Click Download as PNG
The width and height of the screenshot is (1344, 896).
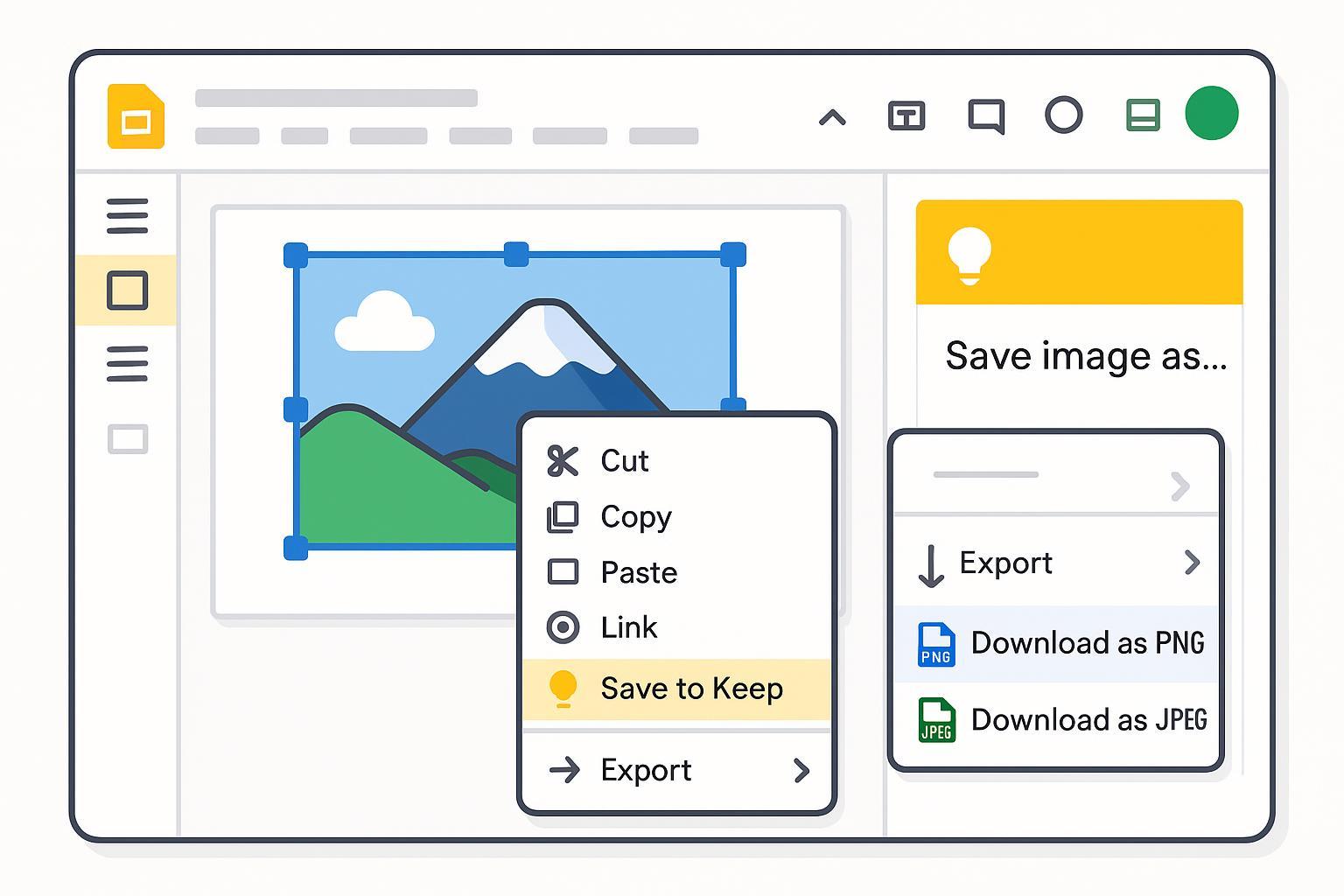tap(1087, 643)
